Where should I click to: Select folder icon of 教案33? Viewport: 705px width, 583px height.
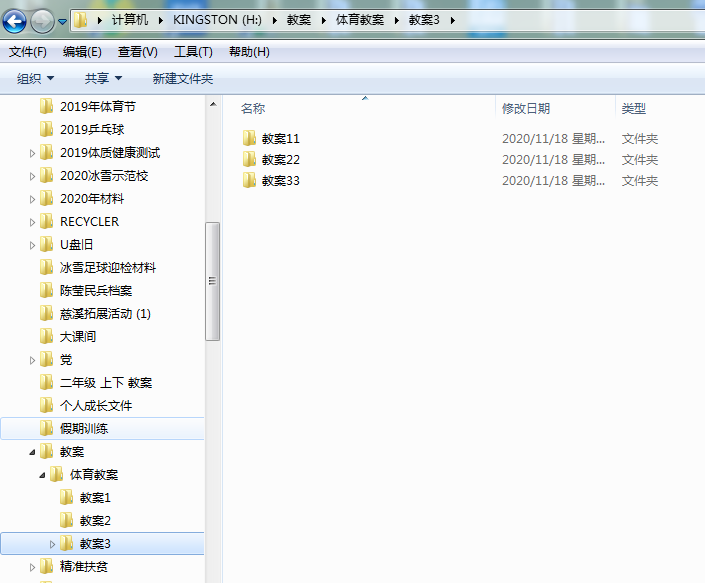(x=249, y=180)
